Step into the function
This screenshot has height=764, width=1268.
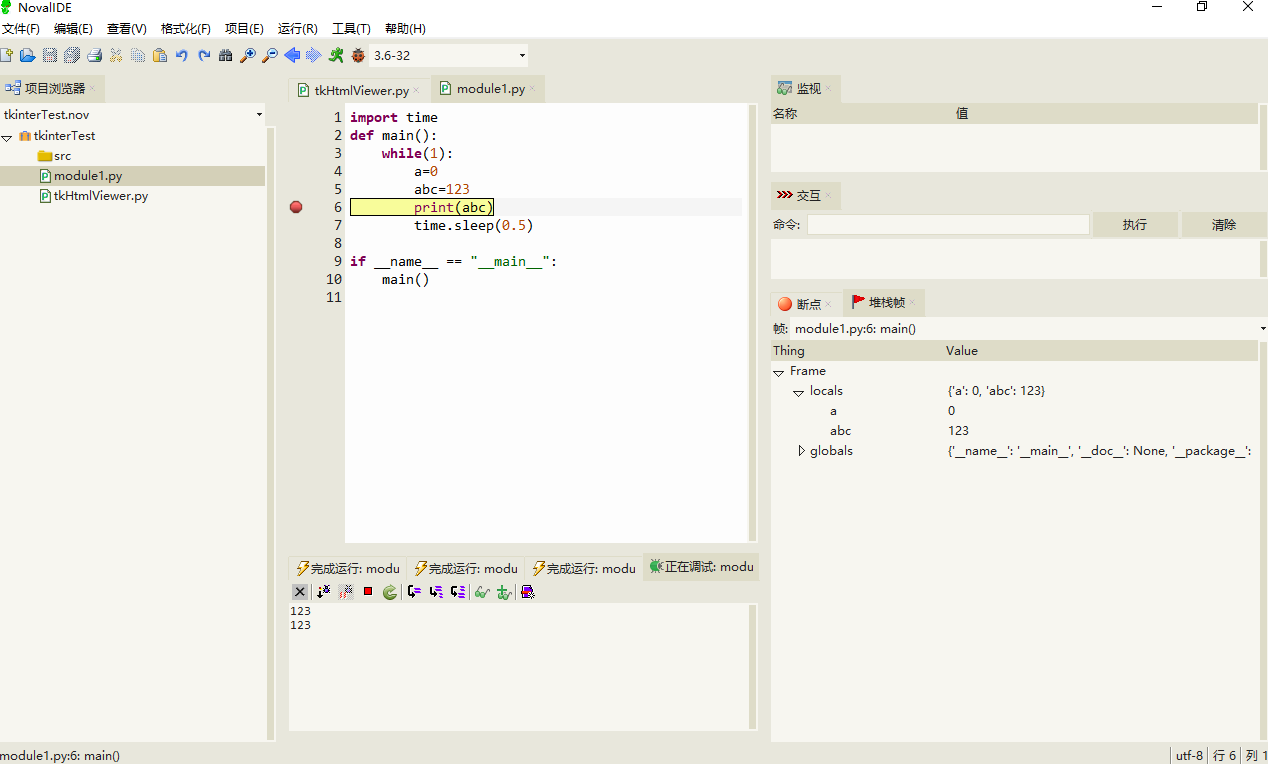(x=436, y=592)
